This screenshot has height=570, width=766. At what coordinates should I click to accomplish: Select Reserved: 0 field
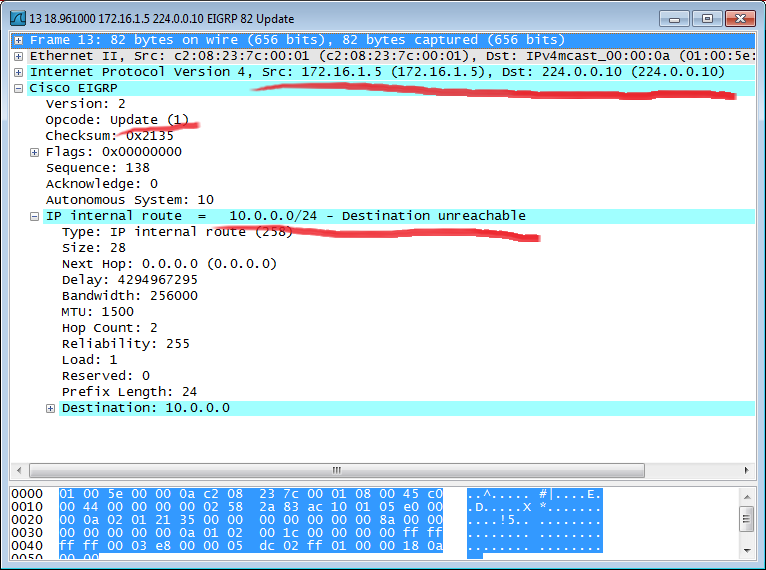click(106, 376)
